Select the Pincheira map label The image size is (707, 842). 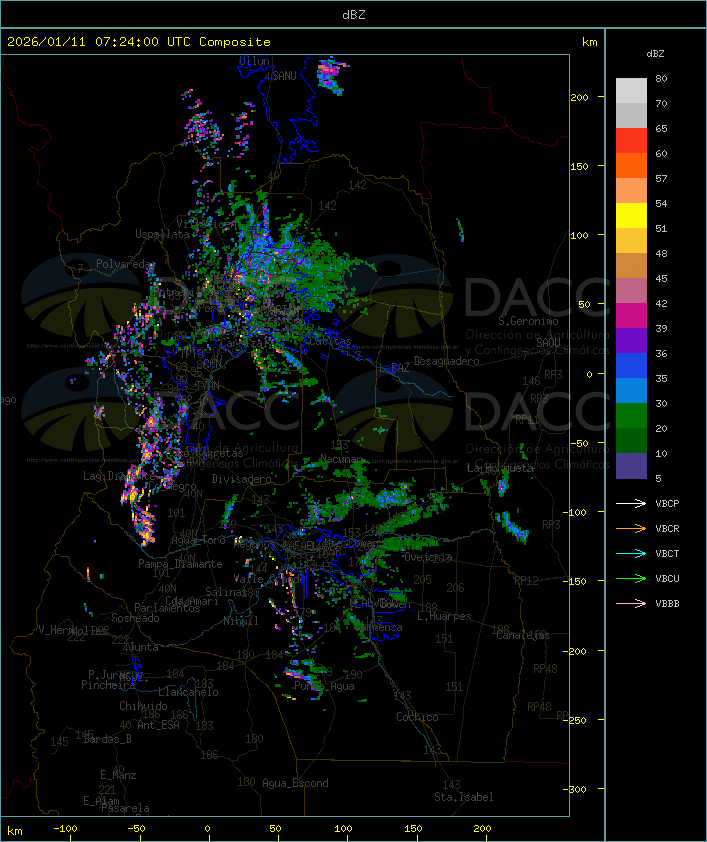coord(108,685)
